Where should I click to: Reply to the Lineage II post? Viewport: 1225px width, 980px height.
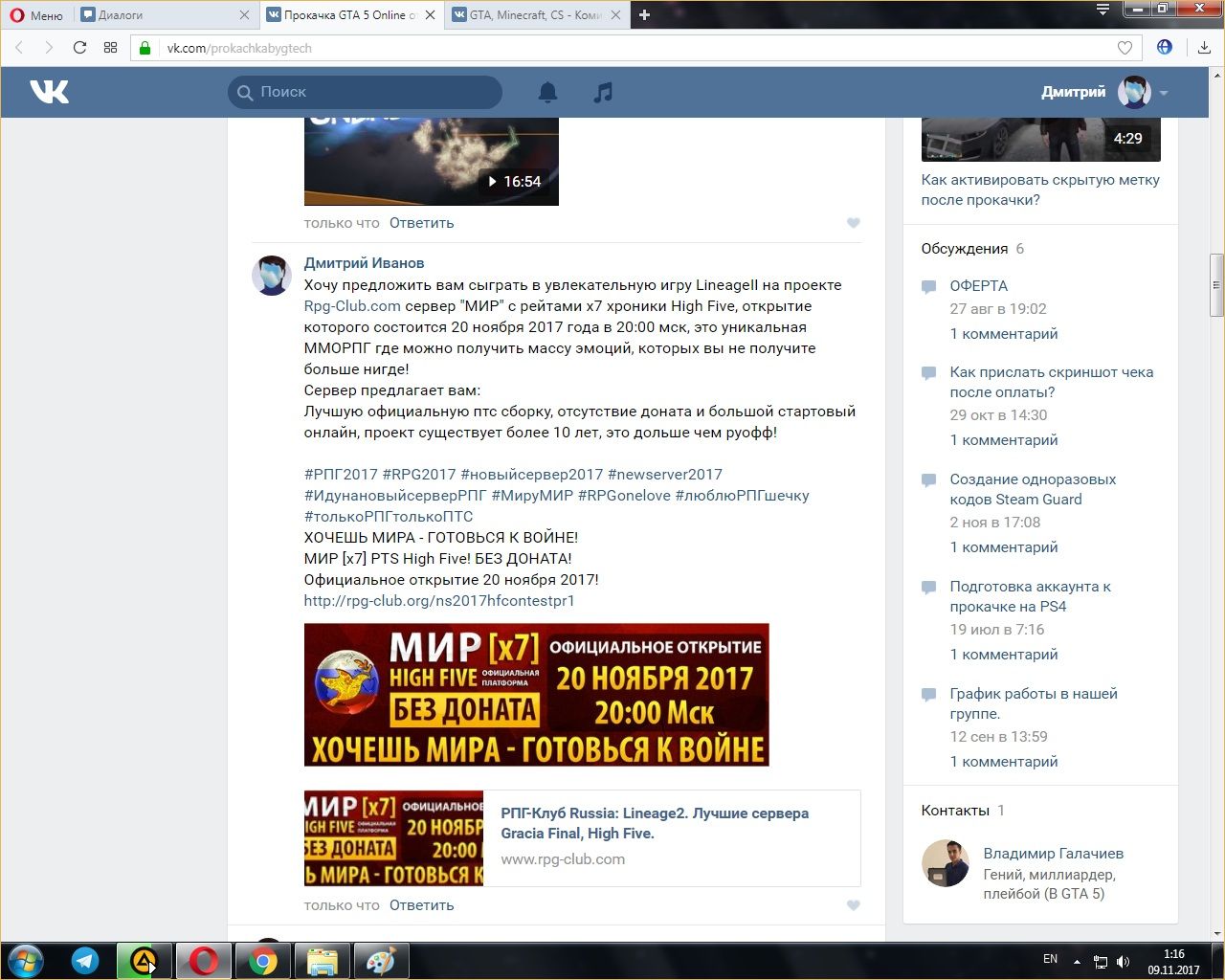pyautogui.click(x=421, y=905)
